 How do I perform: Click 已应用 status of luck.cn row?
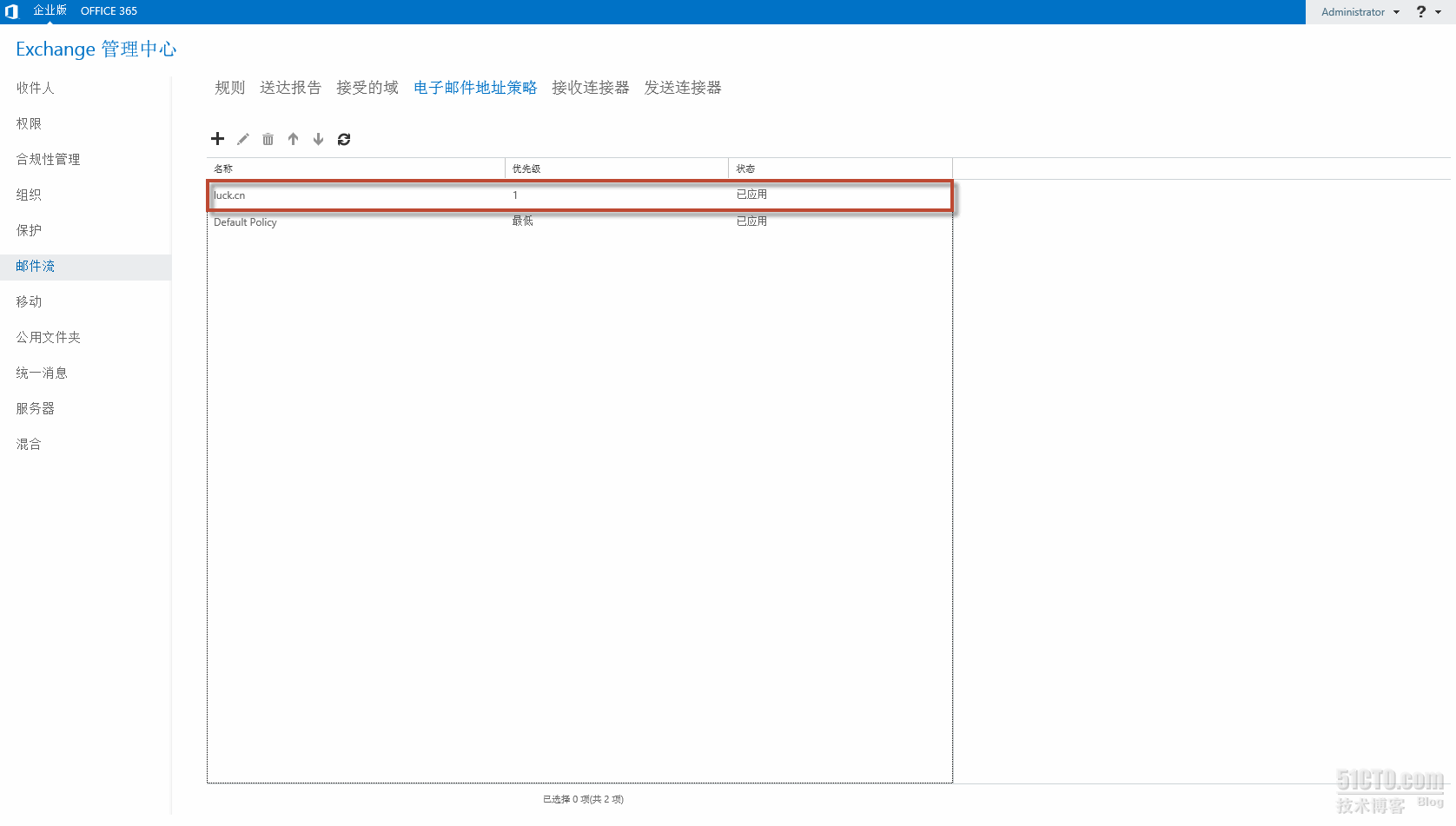point(751,195)
